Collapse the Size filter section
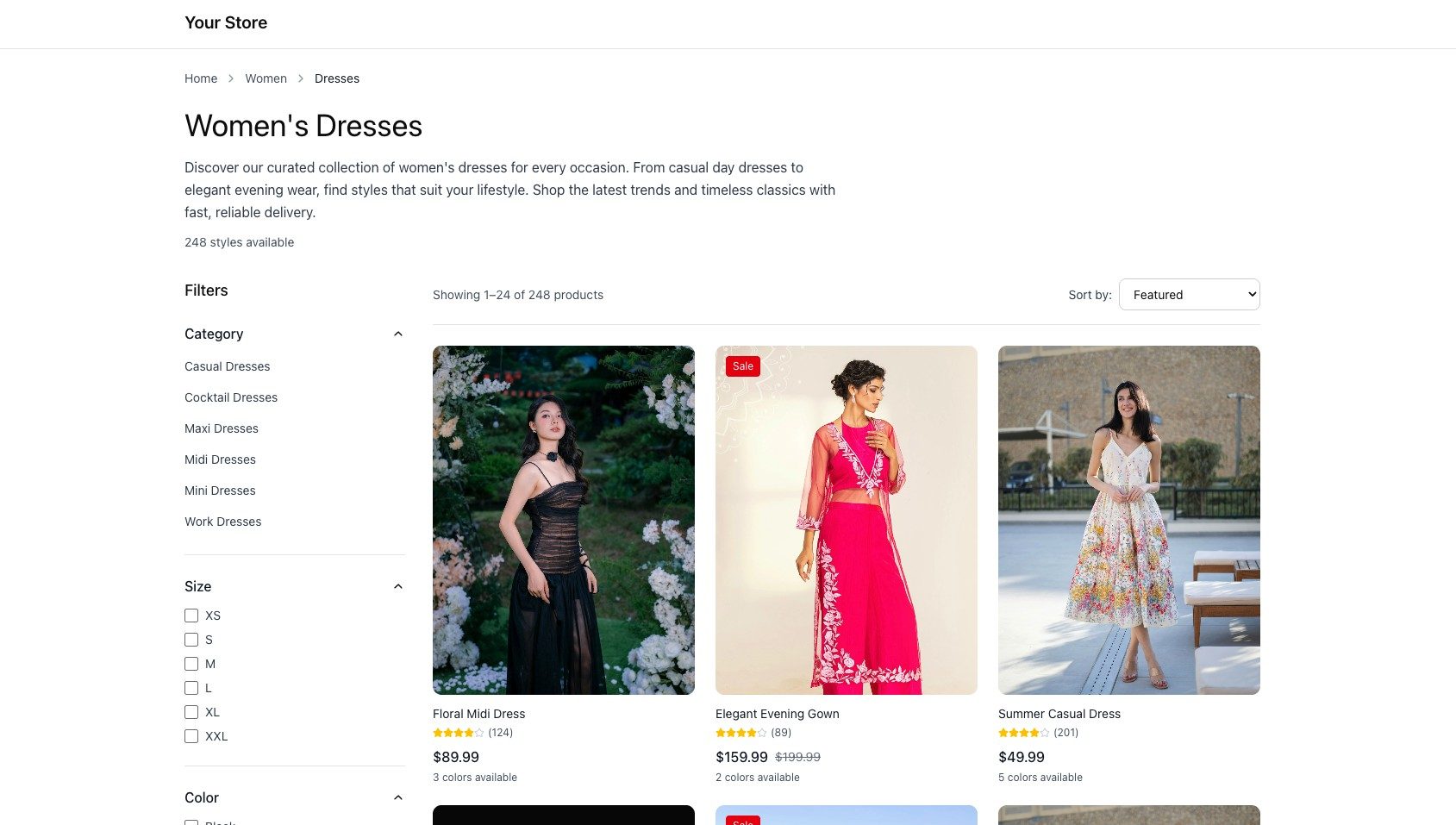This screenshot has height=825, width=1456. pyautogui.click(x=397, y=586)
